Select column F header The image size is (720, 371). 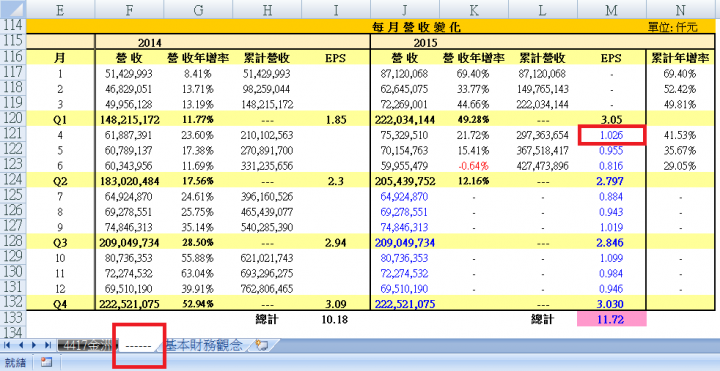click(x=129, y=10)
